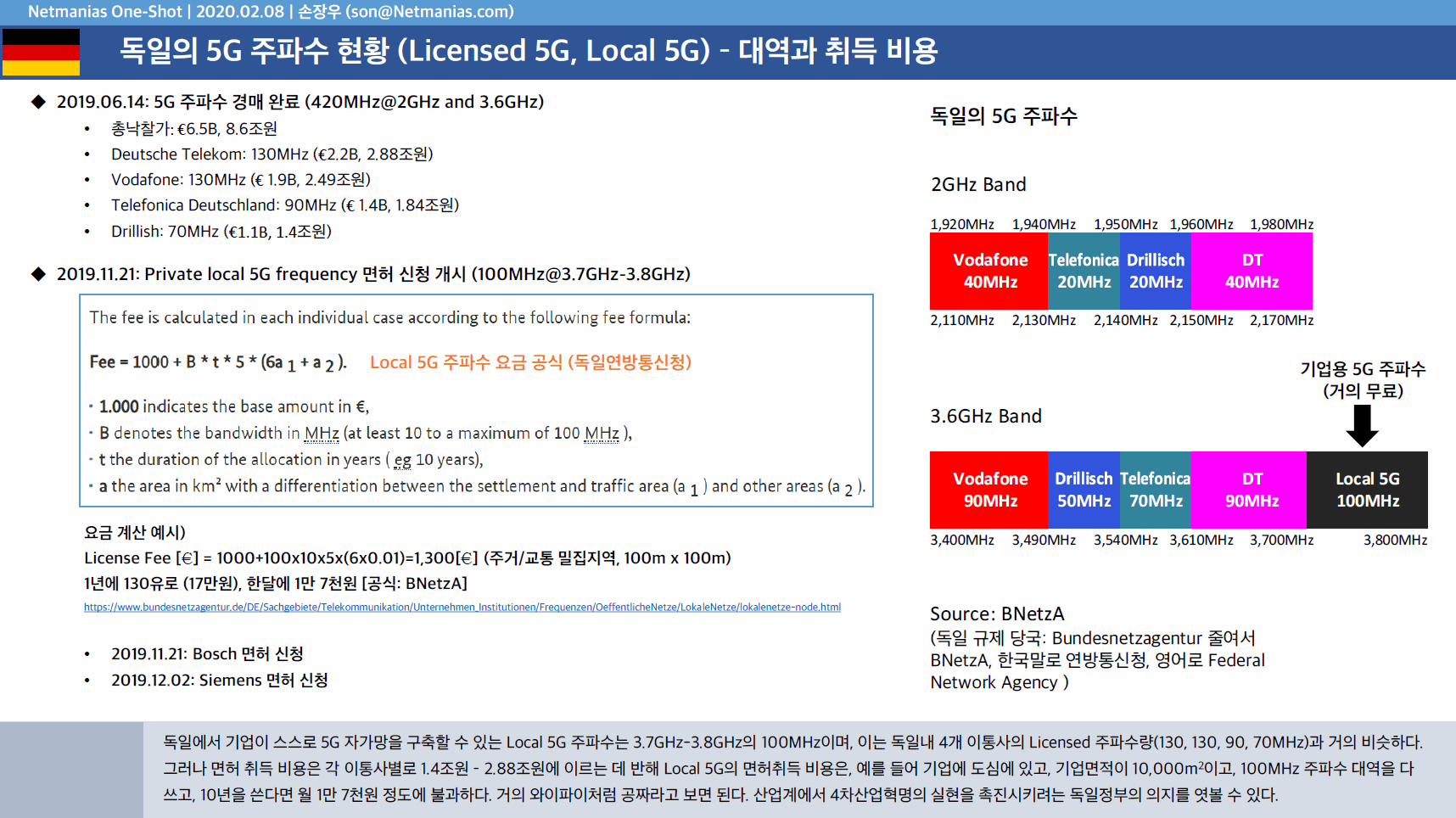The height and width of the screenshot is (818, 1456).
Task: Click the 'Source: BNetzA' text
Action: point(997,614)
